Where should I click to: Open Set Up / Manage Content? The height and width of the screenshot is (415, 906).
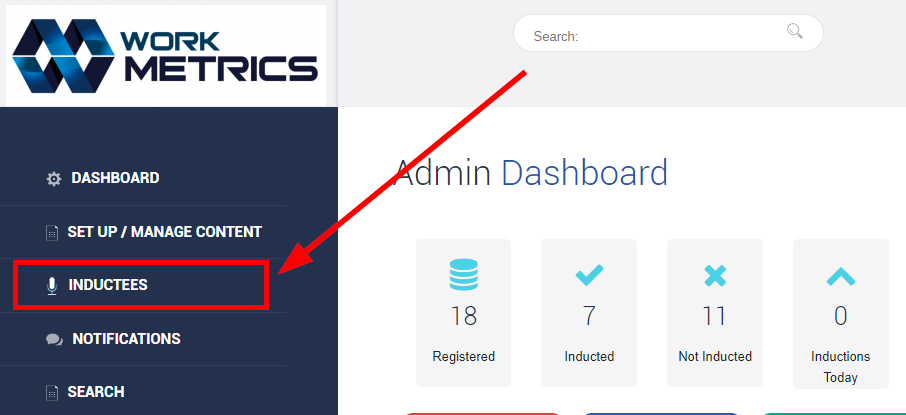click(x=165, y=232)
